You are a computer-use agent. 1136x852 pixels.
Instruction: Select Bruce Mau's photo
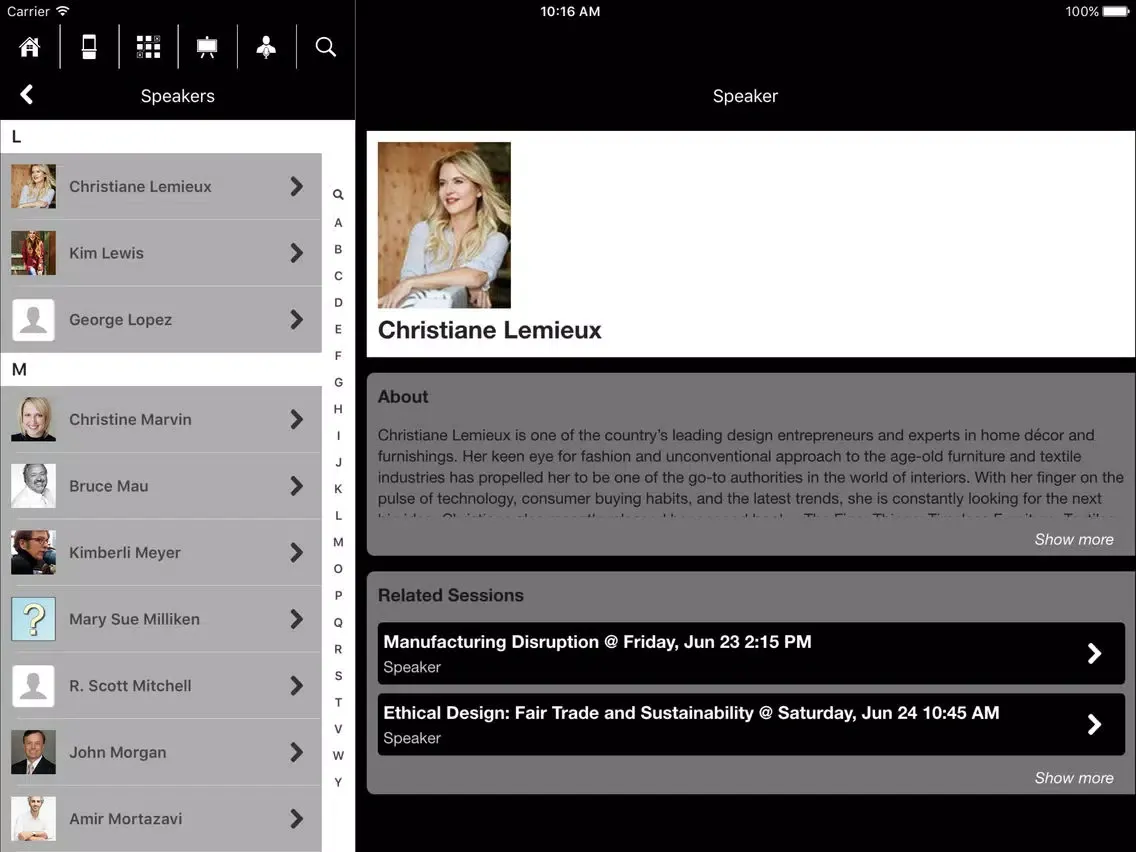click(x=33, y=486)
